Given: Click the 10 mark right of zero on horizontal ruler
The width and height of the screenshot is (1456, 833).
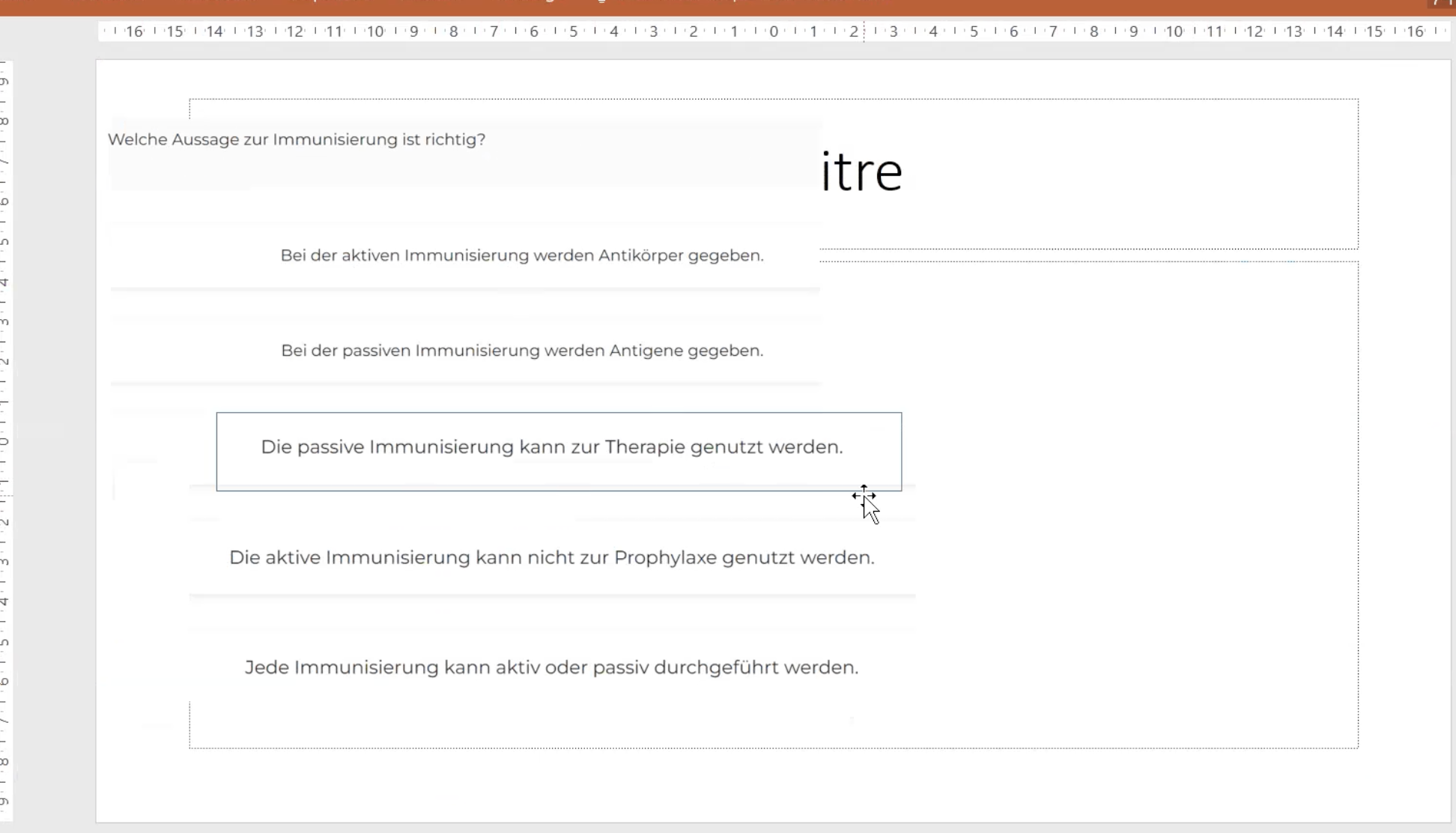Looking at the screenshot, I should coord(1174,31).
